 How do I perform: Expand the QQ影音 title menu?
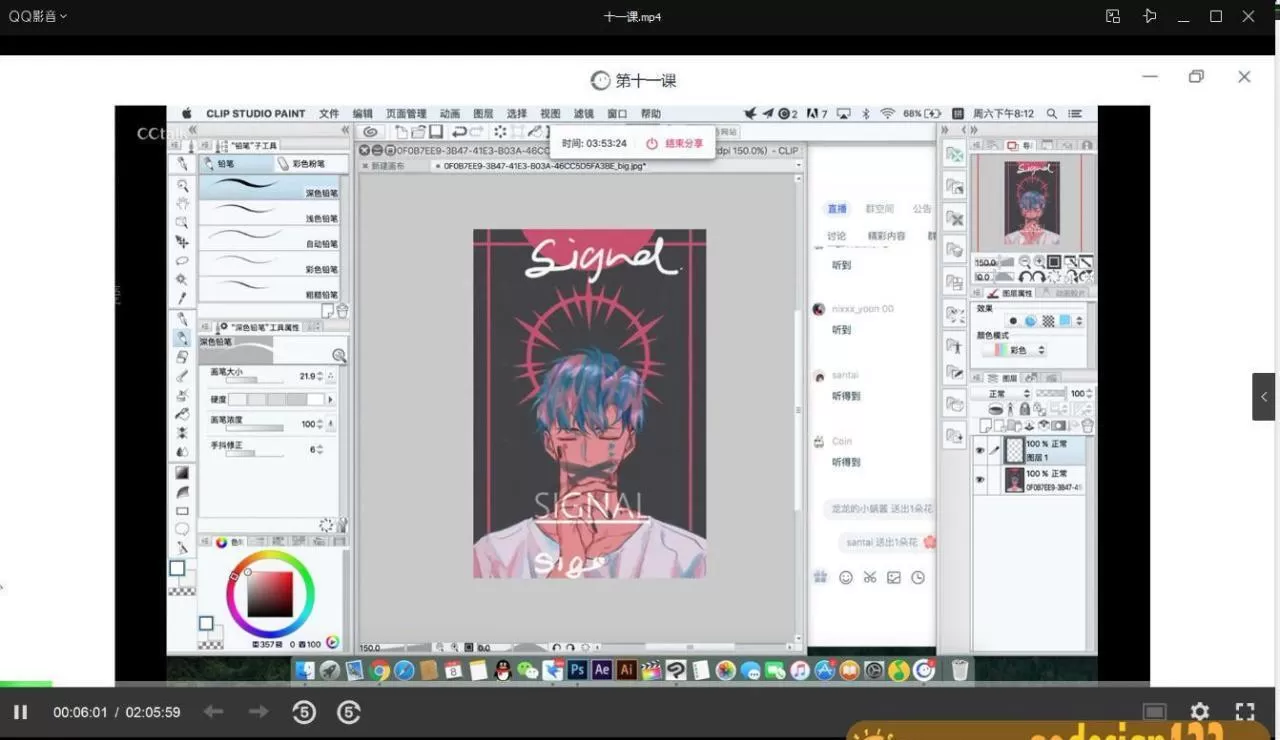38,16
